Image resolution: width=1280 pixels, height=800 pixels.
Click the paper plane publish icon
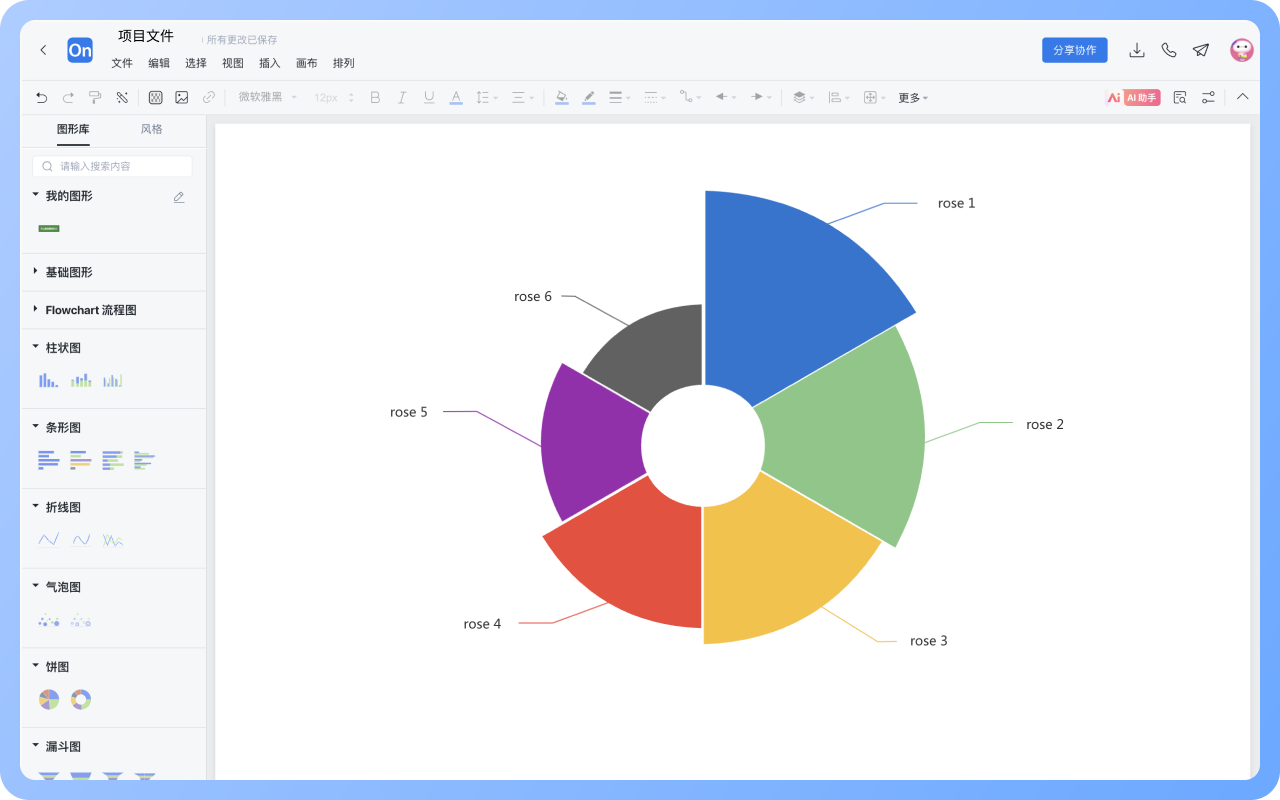coord(1201,50)
